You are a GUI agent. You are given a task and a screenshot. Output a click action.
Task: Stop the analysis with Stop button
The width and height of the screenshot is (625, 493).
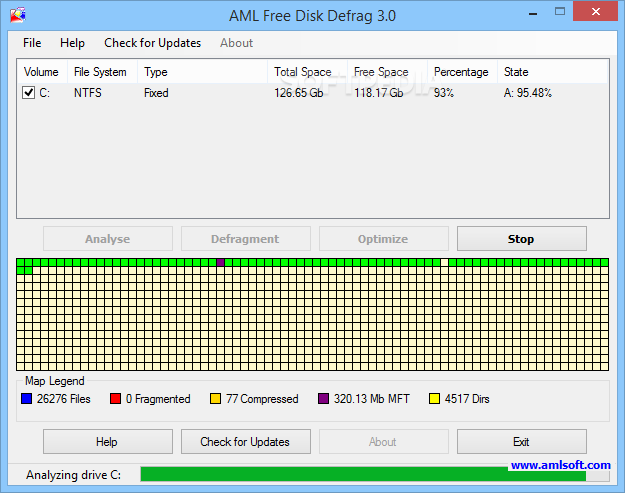521,239
